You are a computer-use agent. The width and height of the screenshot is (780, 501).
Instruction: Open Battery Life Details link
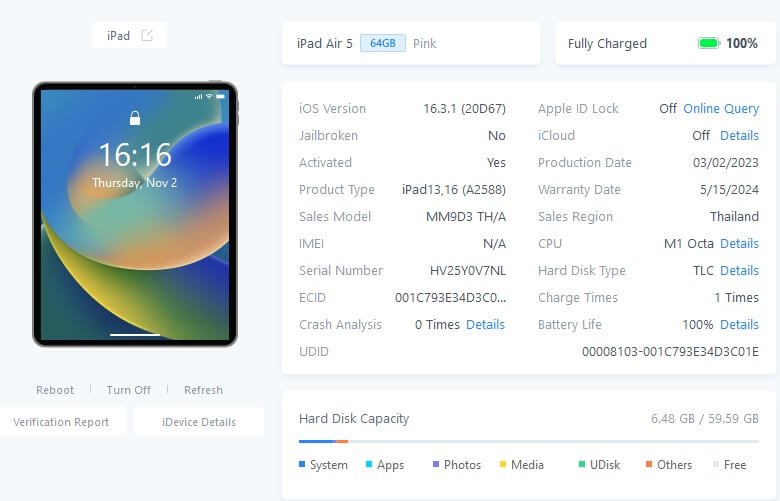tap(739, 324)
